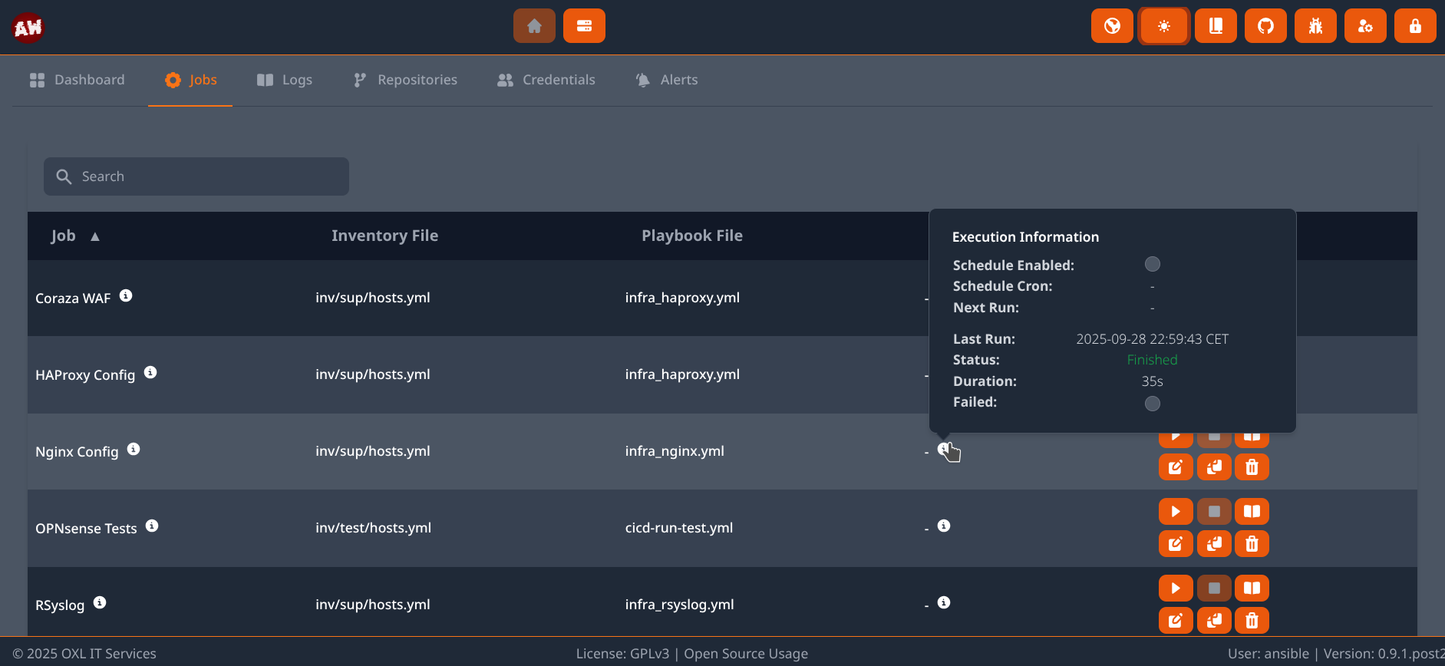Switch the theme with the sun icon
Viewport: 1445px width, 666px height.
(1163, 25)
